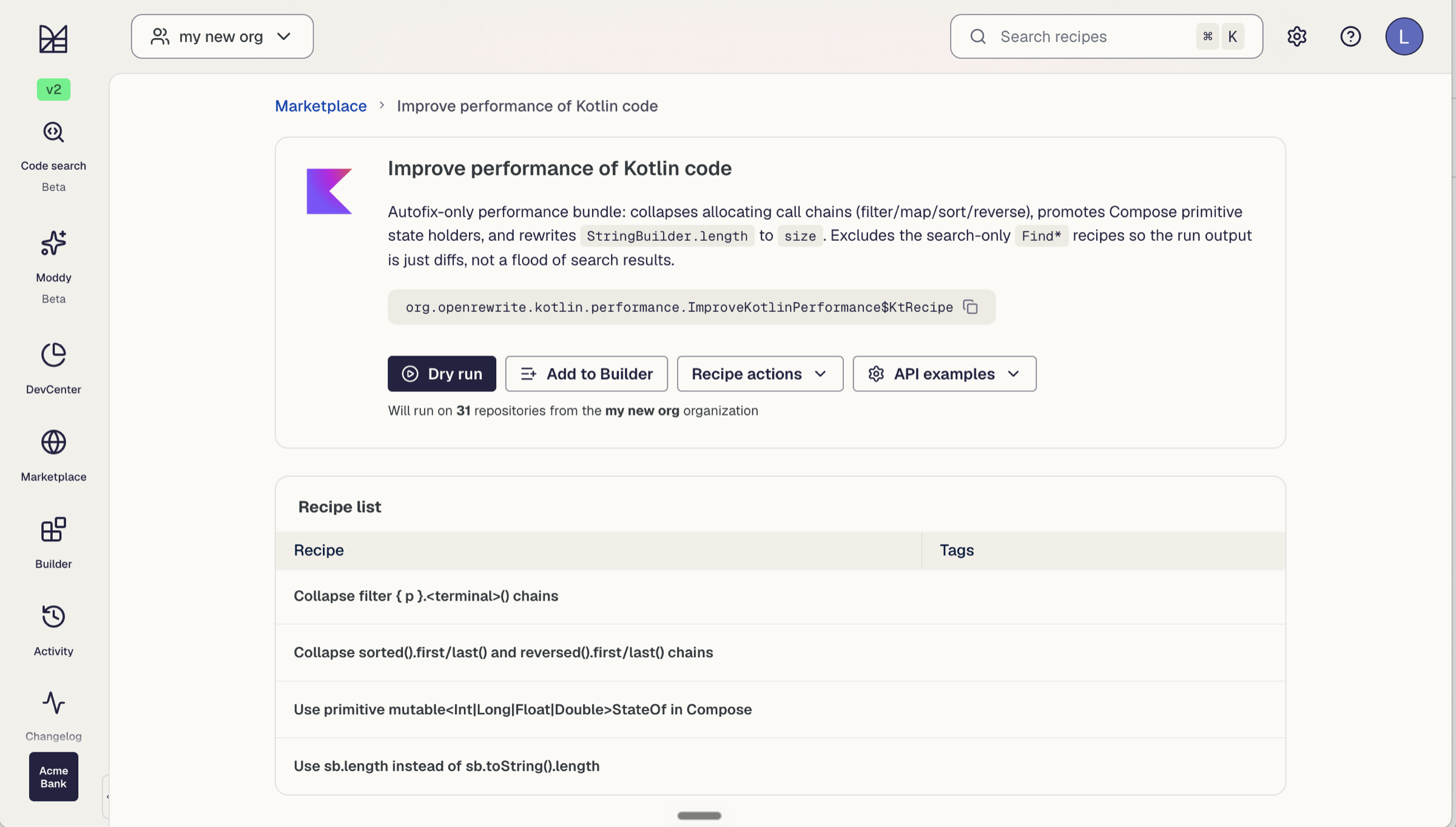Open the Changelog
Screen dimensions: 1456x827
53,716
